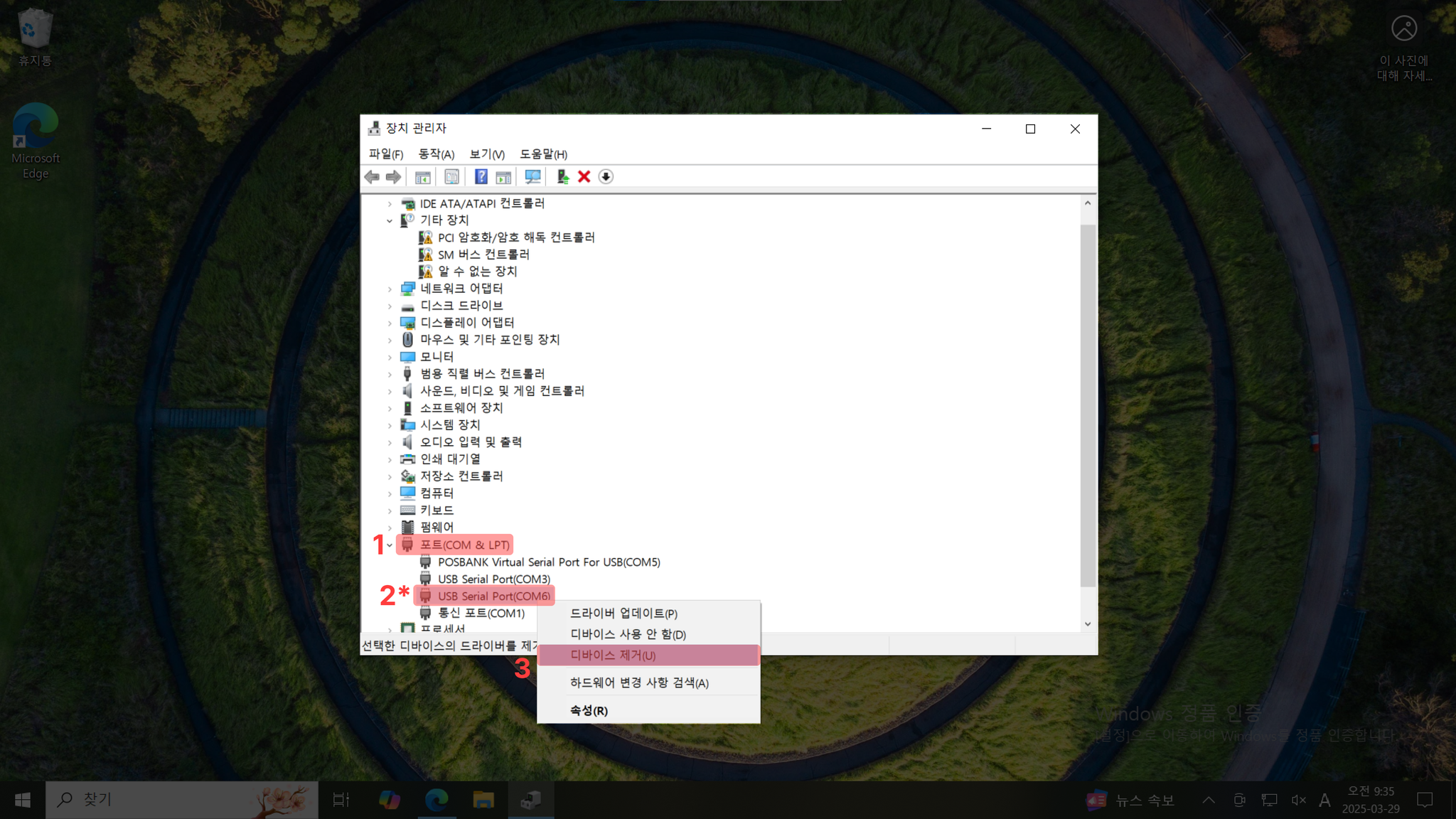Expand the 디스크 드라이브 node

390,306
